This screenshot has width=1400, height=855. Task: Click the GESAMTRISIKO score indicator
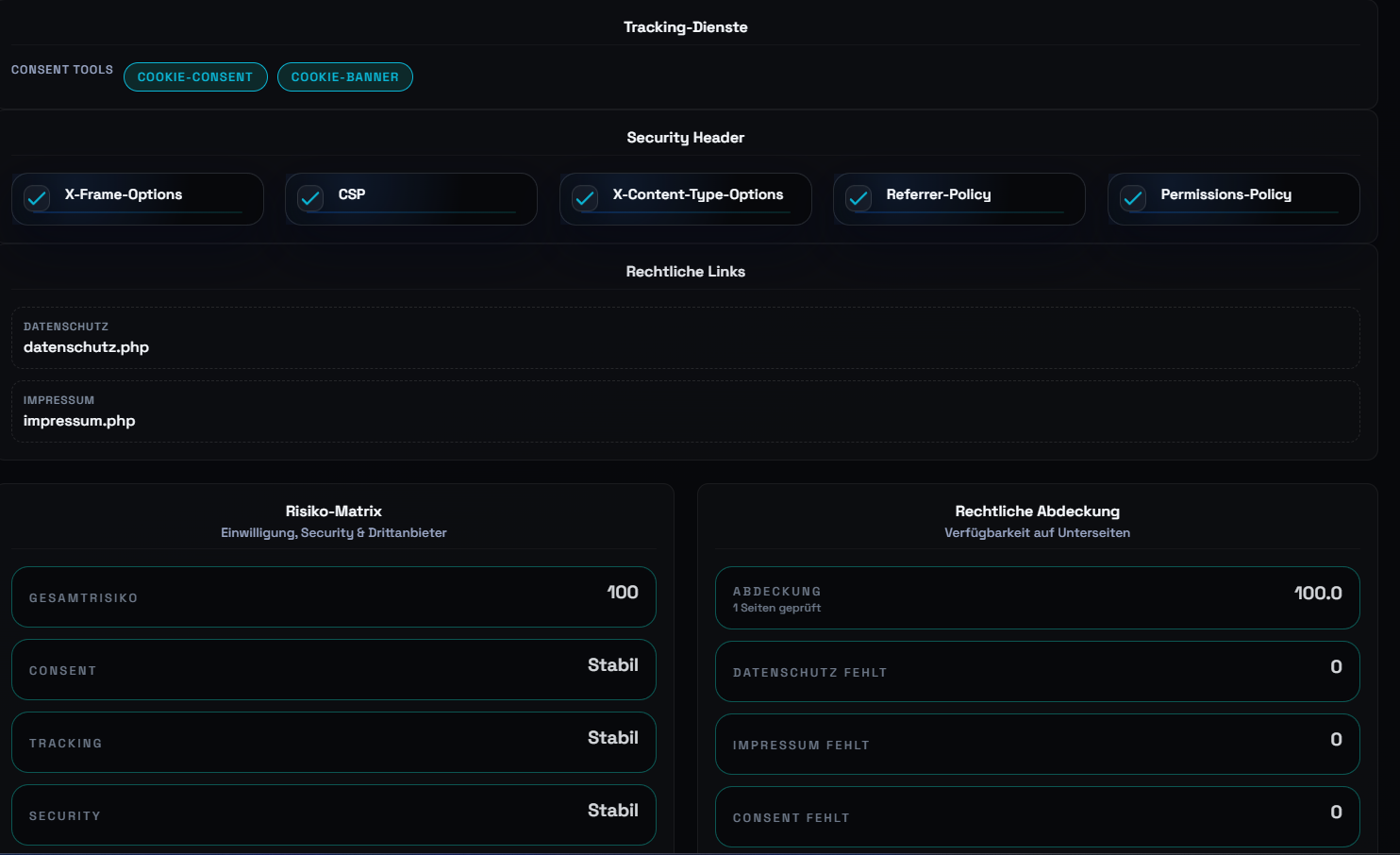pos(333,596)
